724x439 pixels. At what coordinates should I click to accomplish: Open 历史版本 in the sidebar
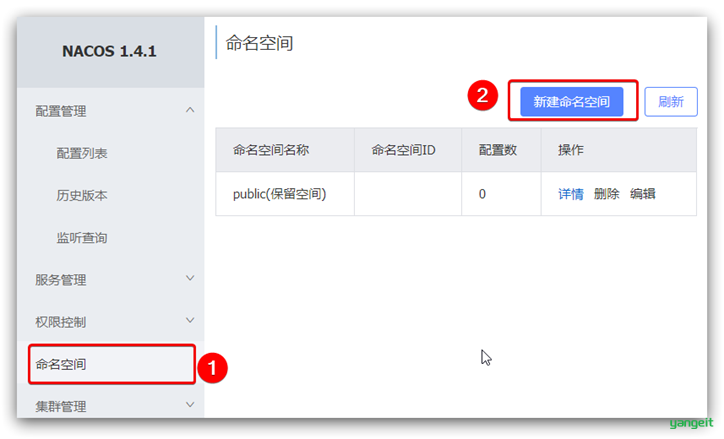82,196
